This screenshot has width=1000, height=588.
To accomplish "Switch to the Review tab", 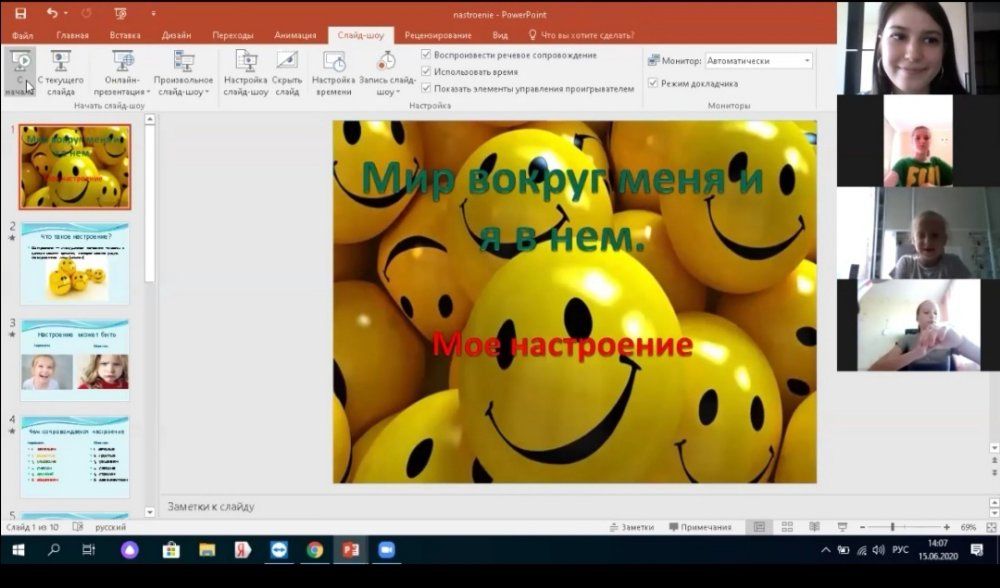I will click(438, 35).
